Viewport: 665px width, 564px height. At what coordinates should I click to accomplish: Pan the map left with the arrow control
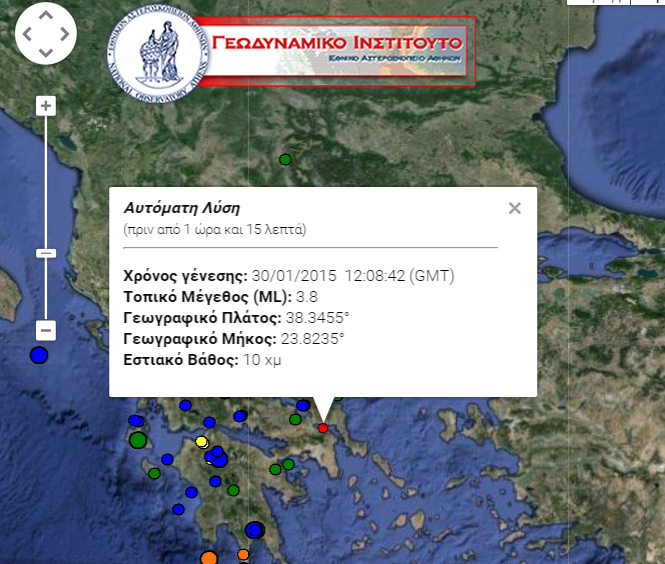[27, 34]
